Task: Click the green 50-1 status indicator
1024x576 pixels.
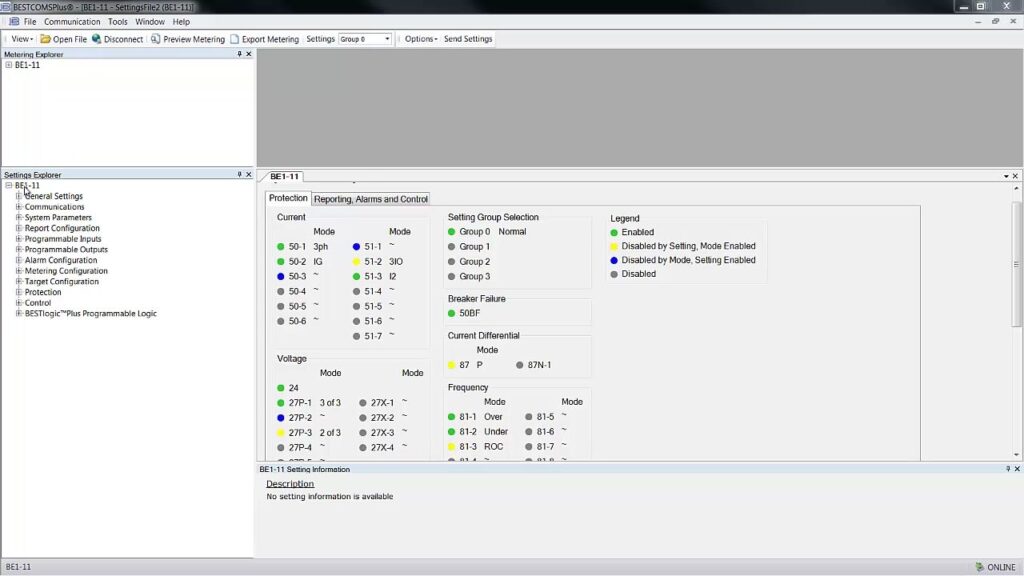Action: pos(281,246)
